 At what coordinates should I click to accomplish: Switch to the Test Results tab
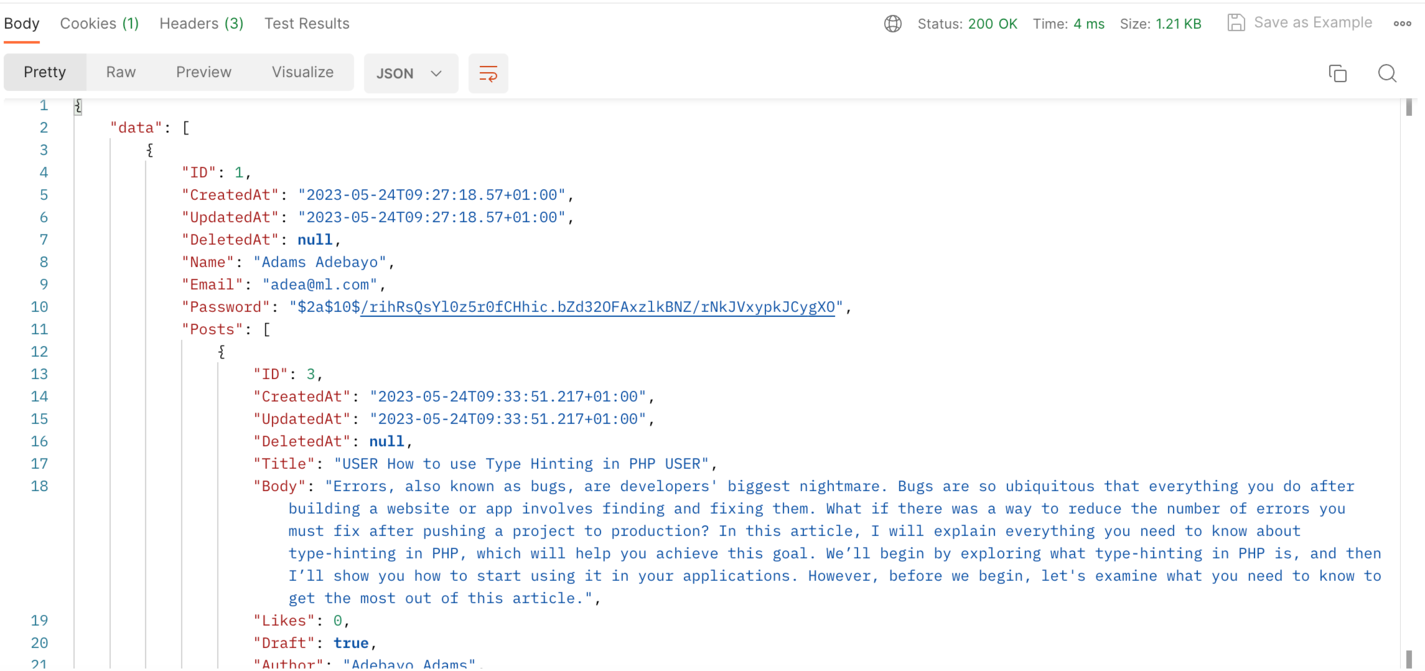pyautogui.click(x=307, y=24)
